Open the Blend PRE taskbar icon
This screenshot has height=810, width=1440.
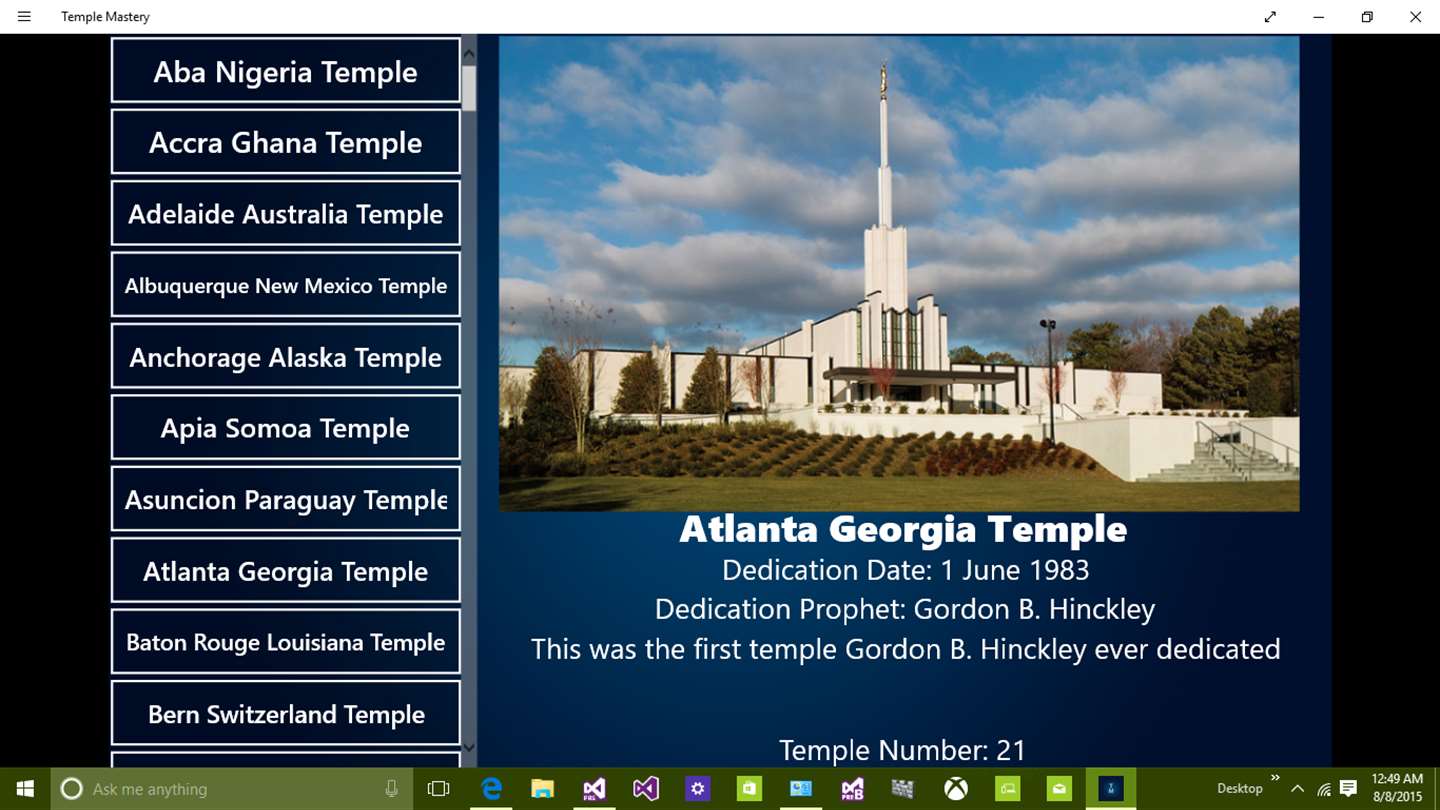tap(852, 789)
